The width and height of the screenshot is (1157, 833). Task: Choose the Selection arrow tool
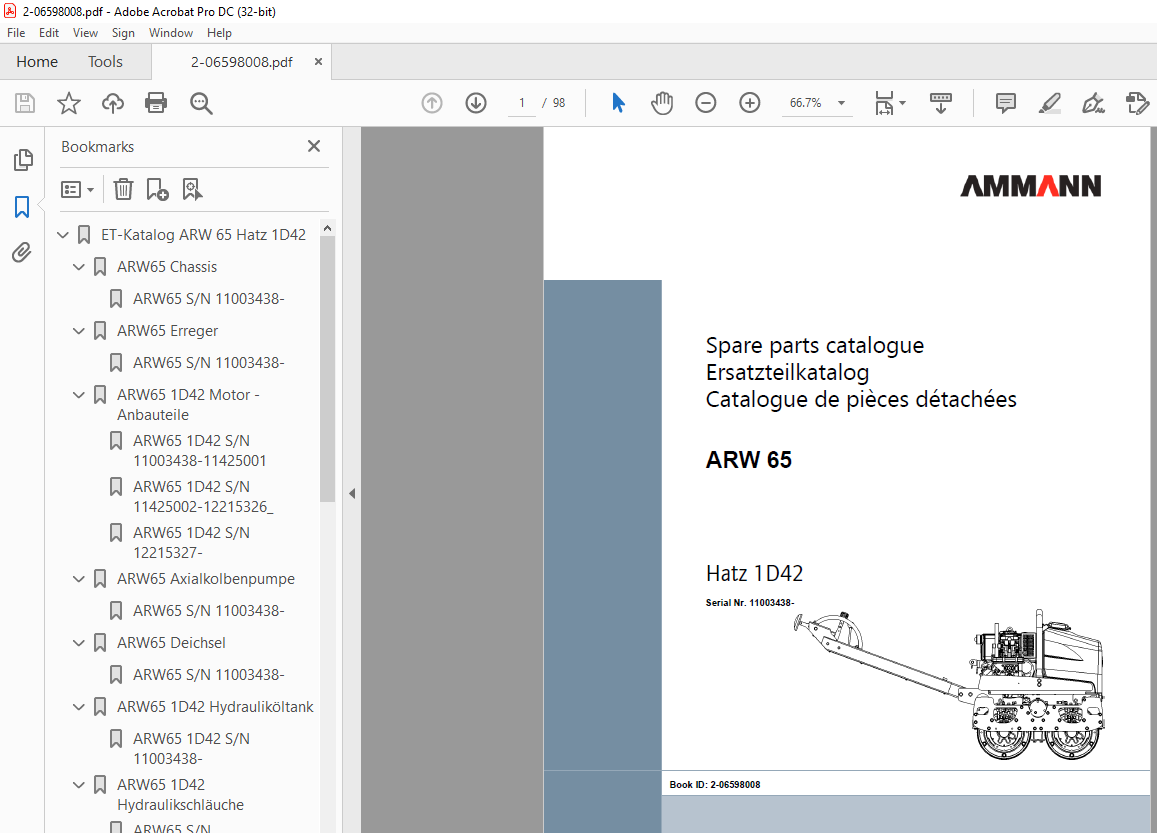tap(618, 103)
